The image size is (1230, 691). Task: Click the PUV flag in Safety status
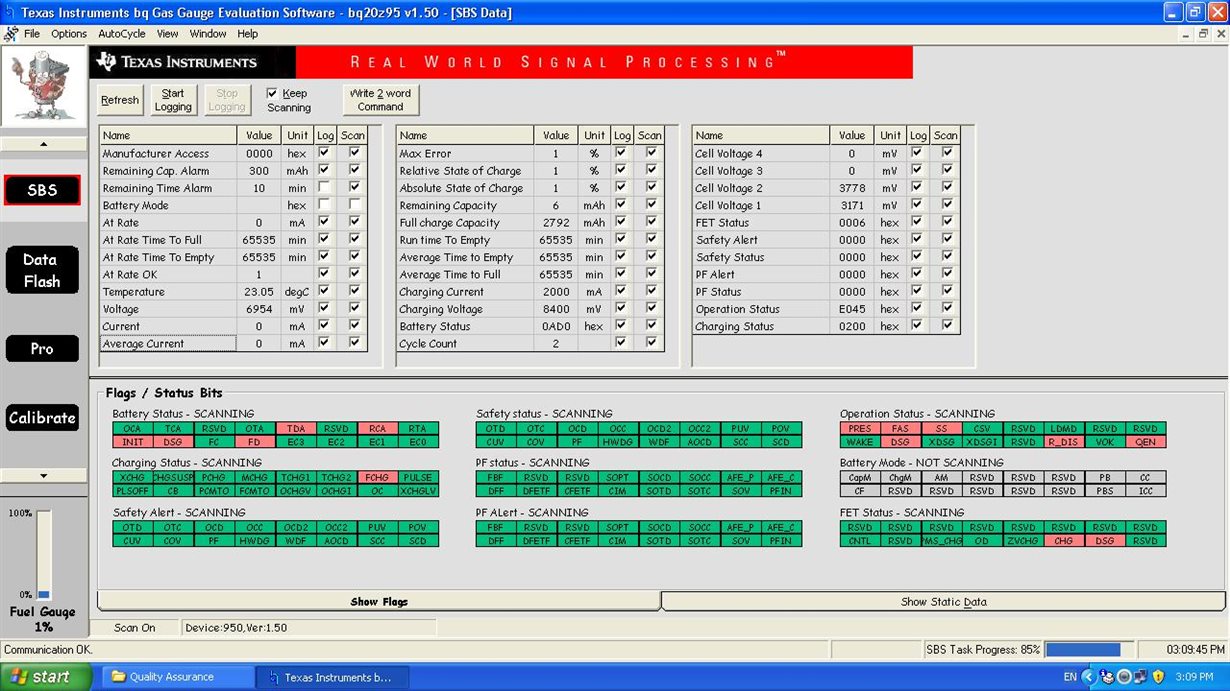click(740, 428)
